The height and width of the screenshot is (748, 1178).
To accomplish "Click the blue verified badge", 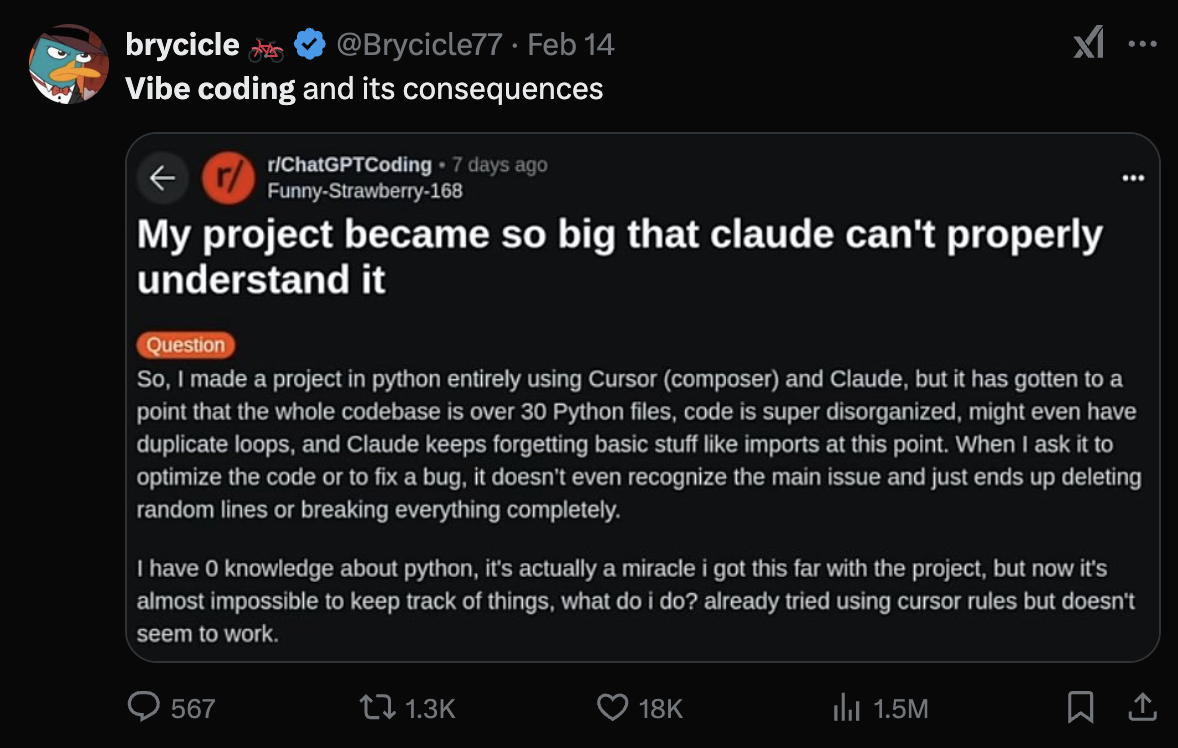I will [x=310, y=45].
